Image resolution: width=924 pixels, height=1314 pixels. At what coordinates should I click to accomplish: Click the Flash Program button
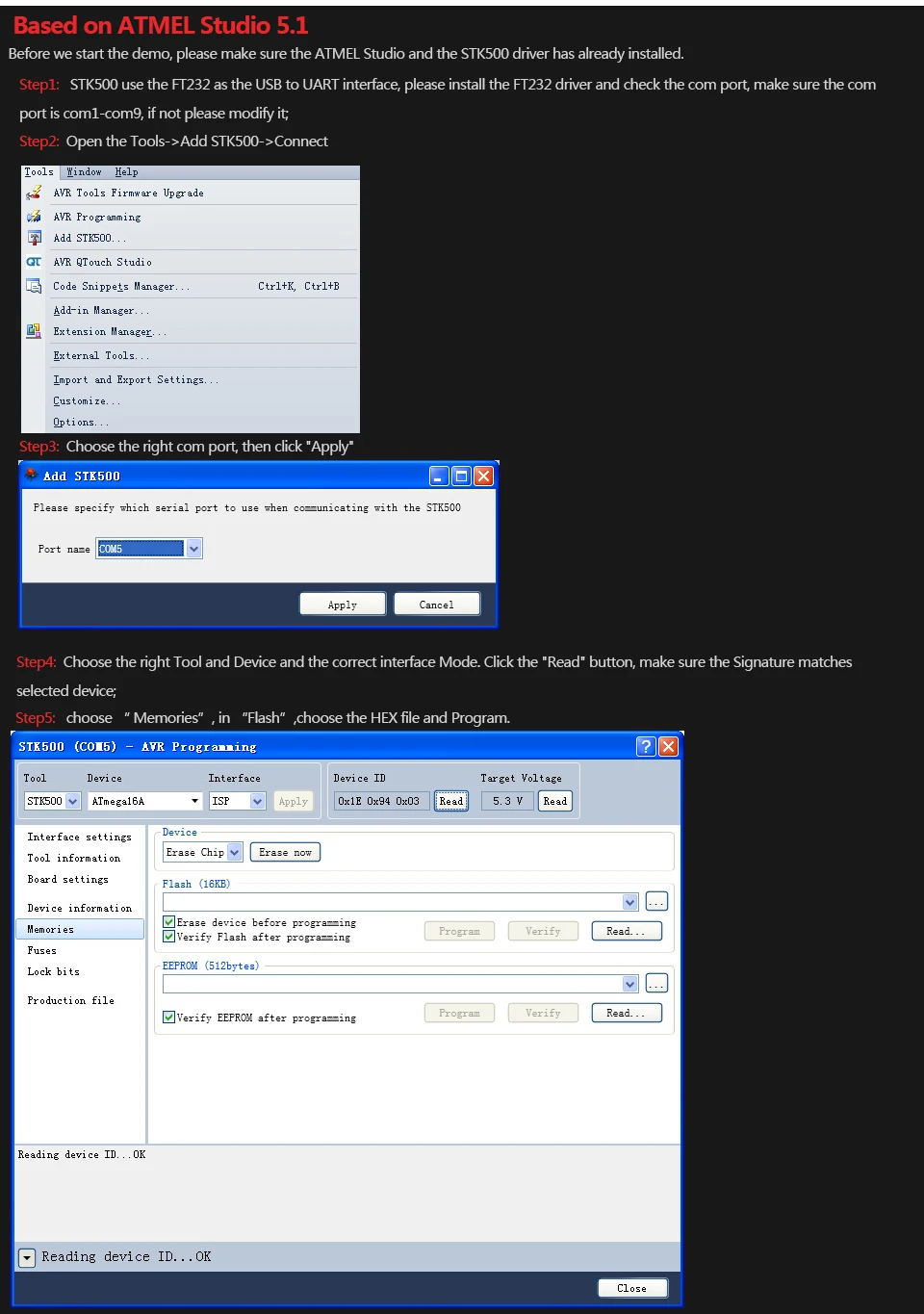tap(459, 931)
